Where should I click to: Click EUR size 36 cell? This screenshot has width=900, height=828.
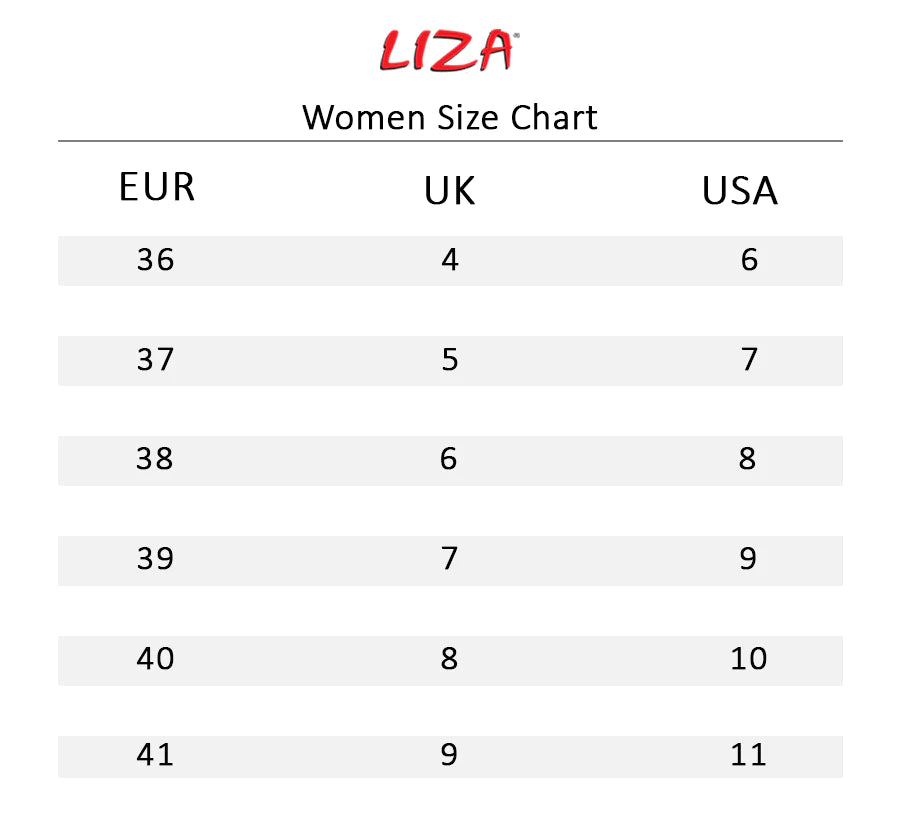click(155, 260)
